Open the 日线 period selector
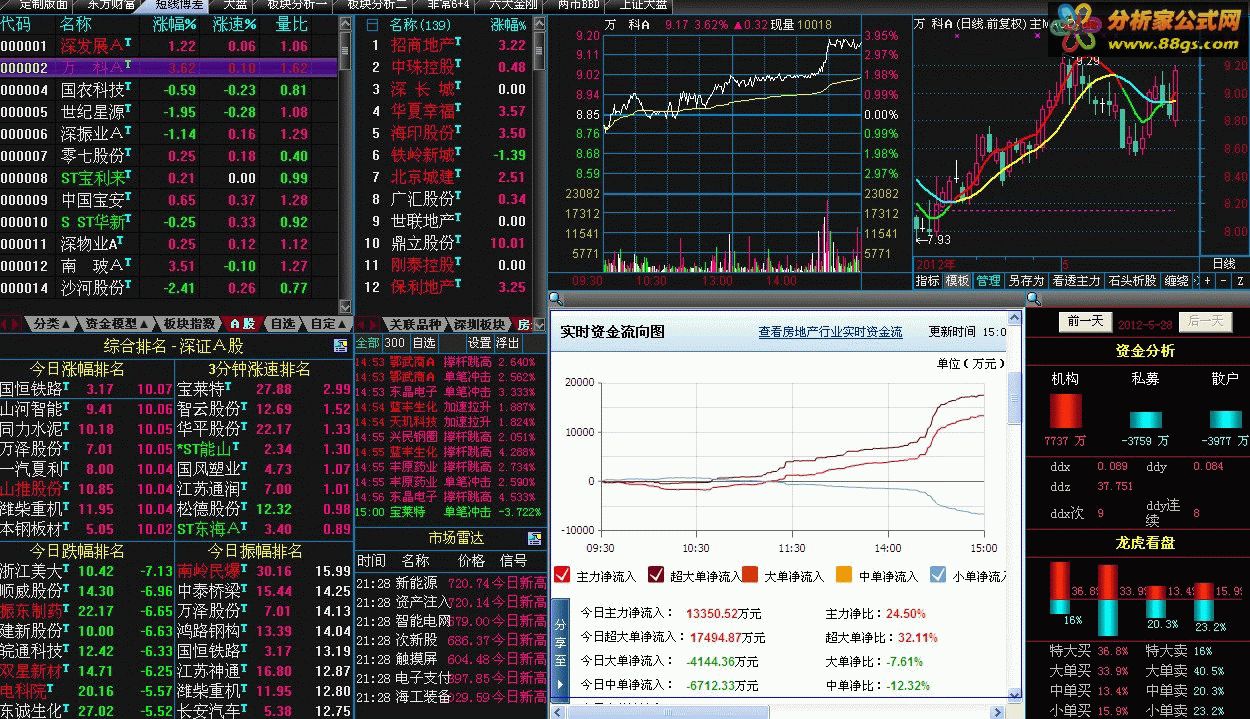Screen dimensions: 1250x719 (x=1223, y=263)
